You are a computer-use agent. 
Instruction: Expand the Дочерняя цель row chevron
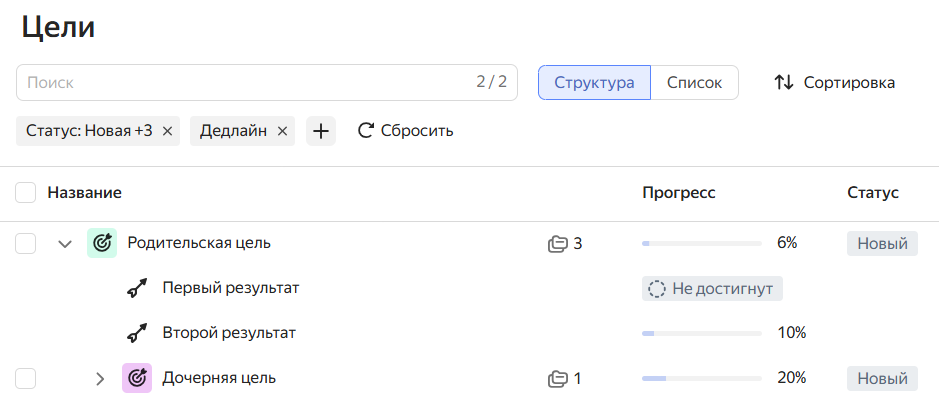(100, 378)
